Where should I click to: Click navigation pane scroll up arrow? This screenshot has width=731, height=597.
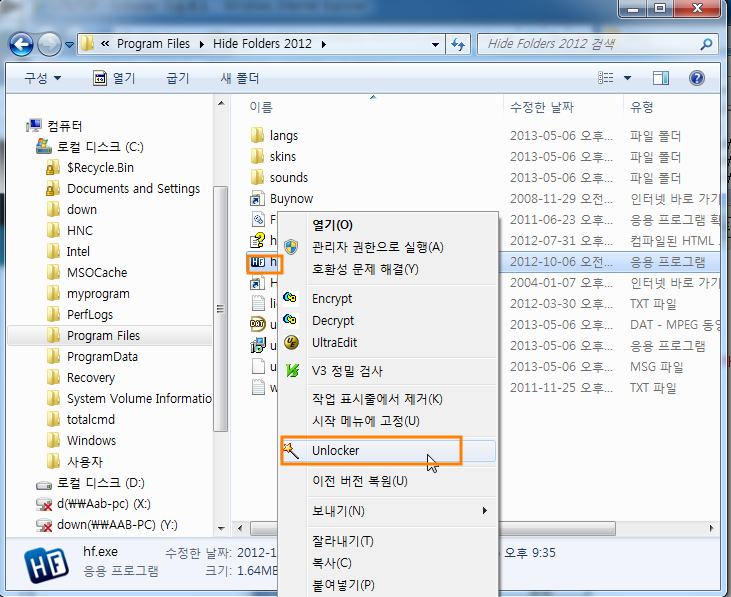tap(221, 103)
